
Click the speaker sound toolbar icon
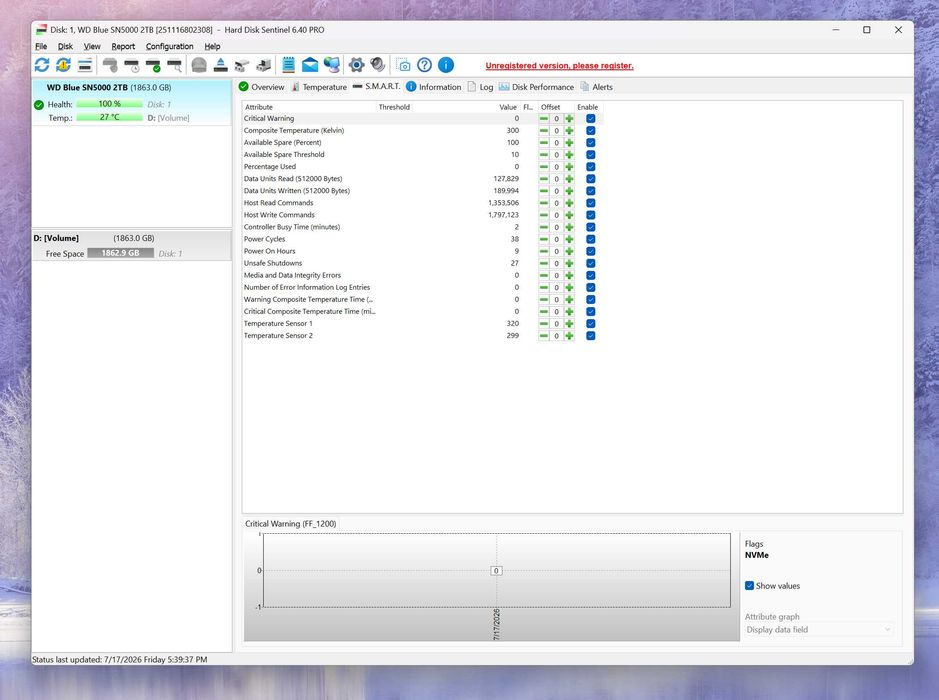pyautogui.click(x=377, y=64)
